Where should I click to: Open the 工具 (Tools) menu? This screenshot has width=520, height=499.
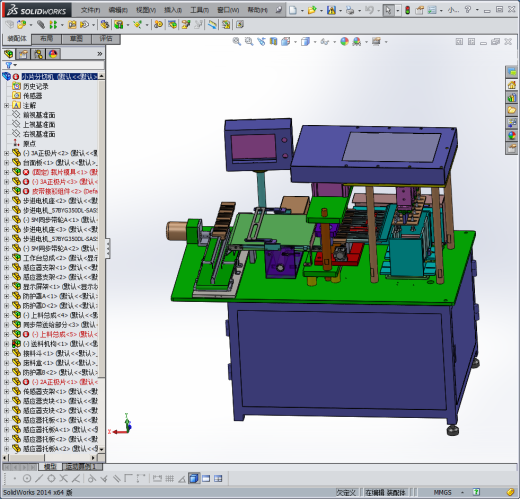[199, 10]
